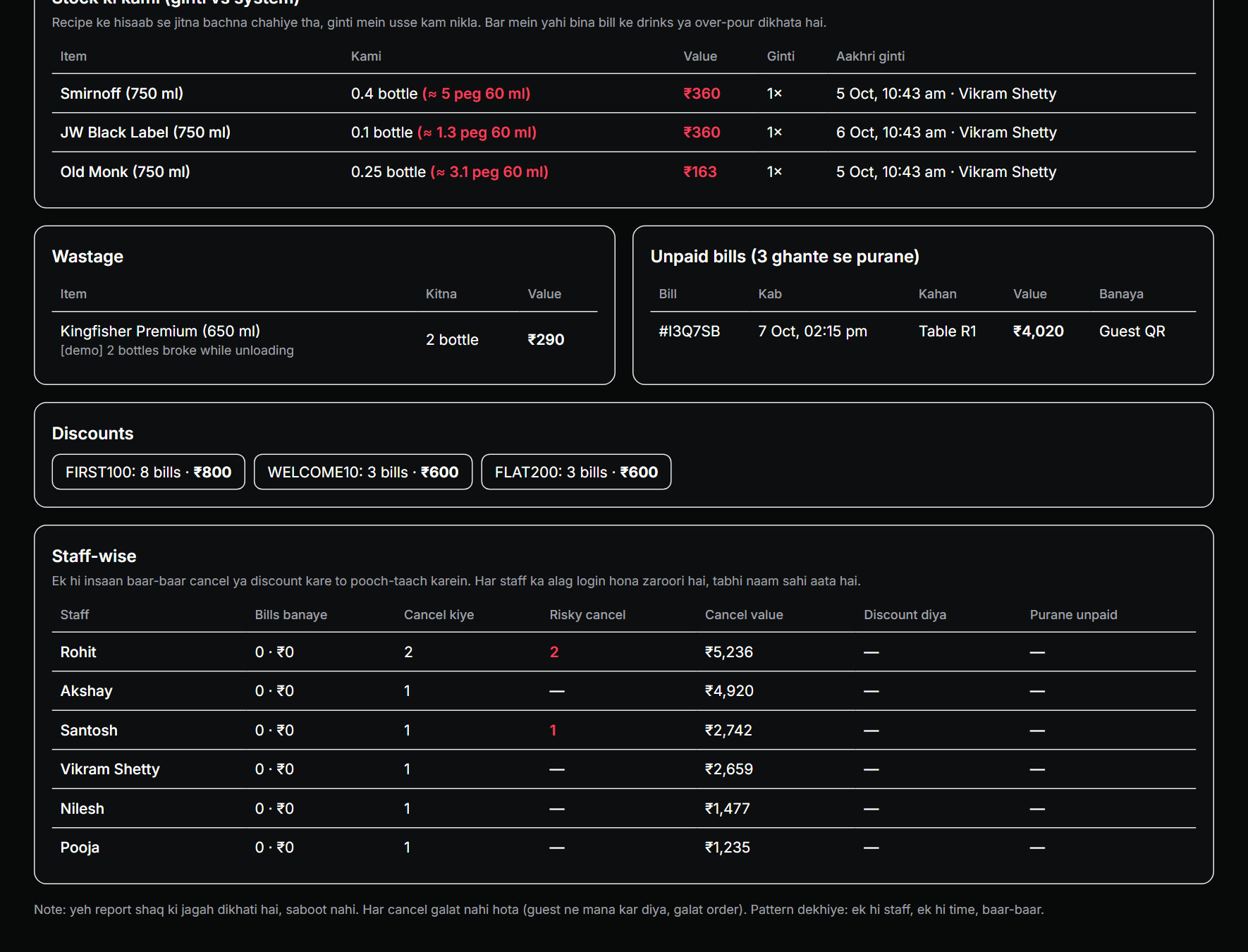1248x952 pixels.
Task: Click Vikram Shetty in the Staff-wise table
Action: 110,769
